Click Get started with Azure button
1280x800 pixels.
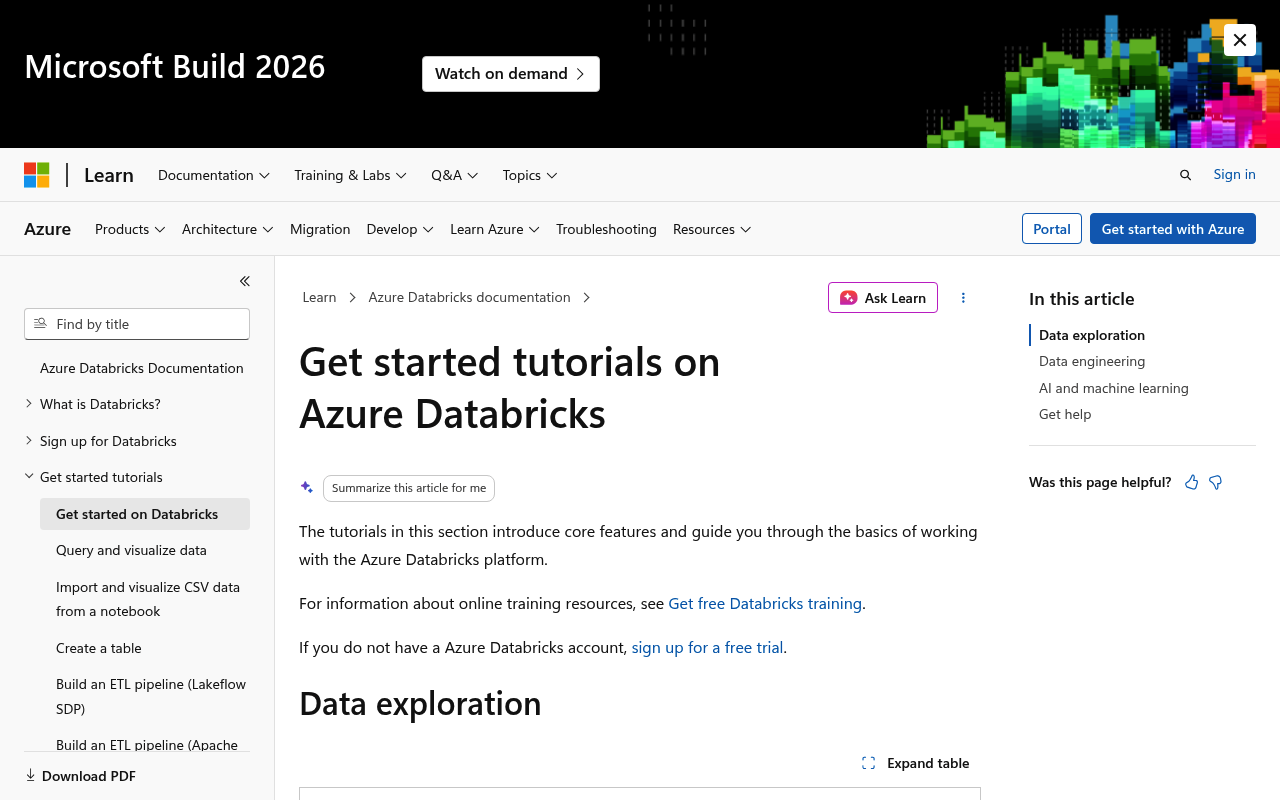pyautogui.click(x=1173, y=229)
